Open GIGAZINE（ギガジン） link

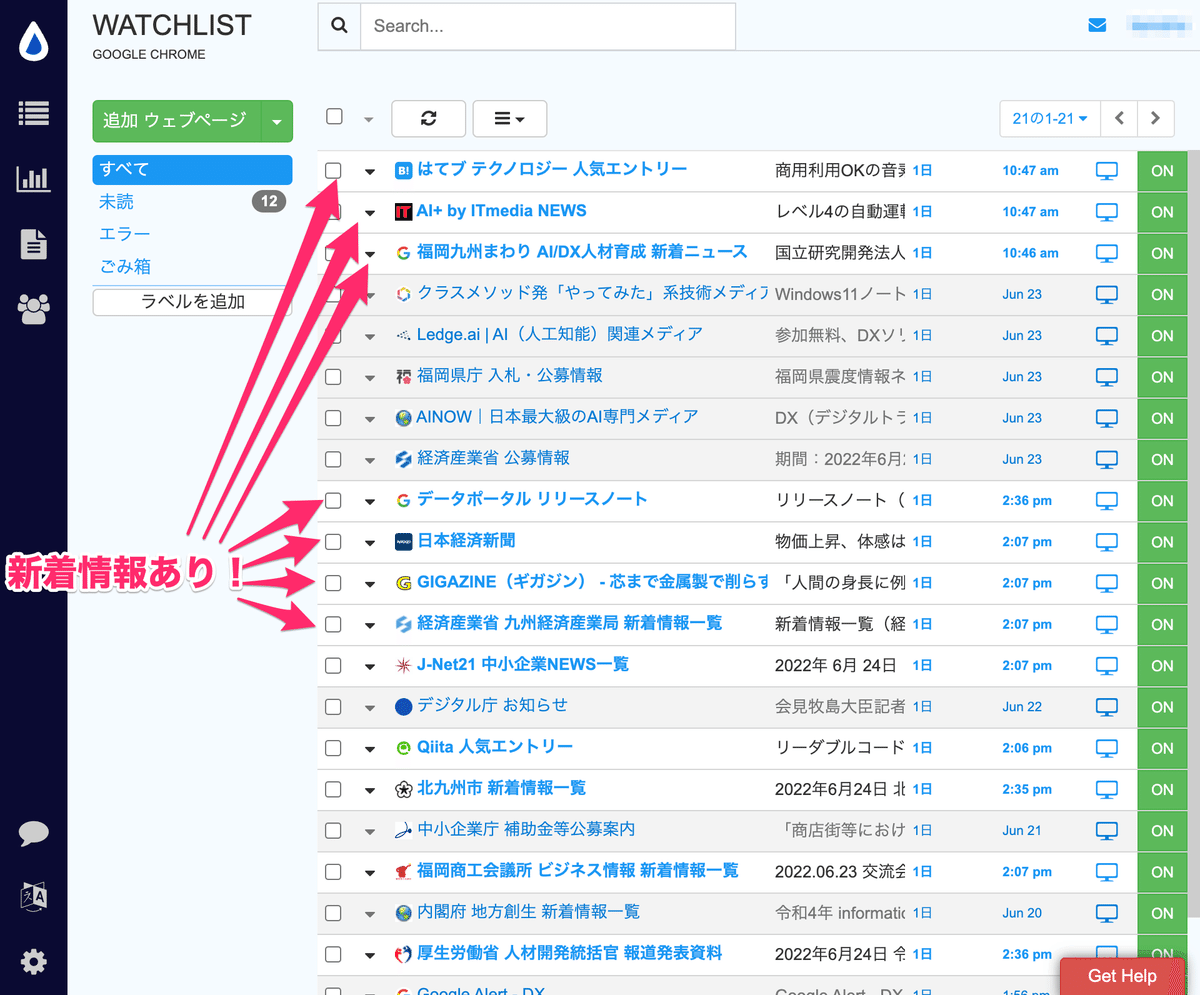(x=592, y=582)
